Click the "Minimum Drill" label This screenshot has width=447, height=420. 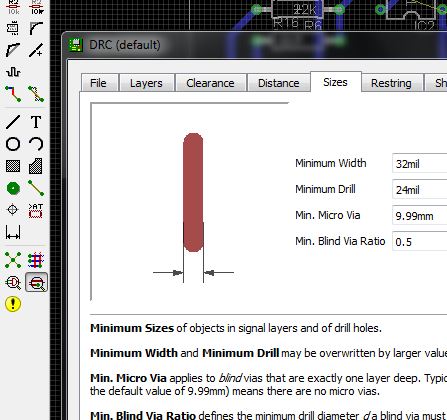(325, 189)
